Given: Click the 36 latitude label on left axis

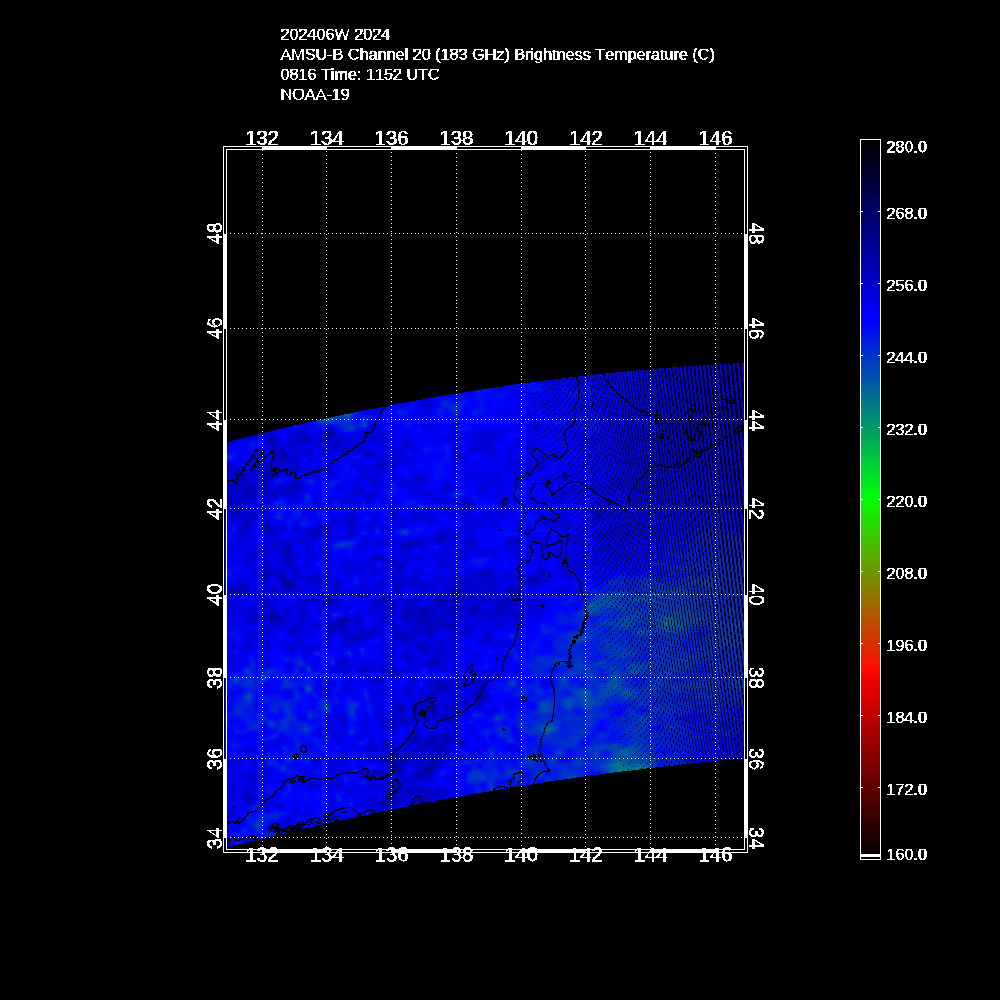Looking at the screenshot, I should point(214,759).
